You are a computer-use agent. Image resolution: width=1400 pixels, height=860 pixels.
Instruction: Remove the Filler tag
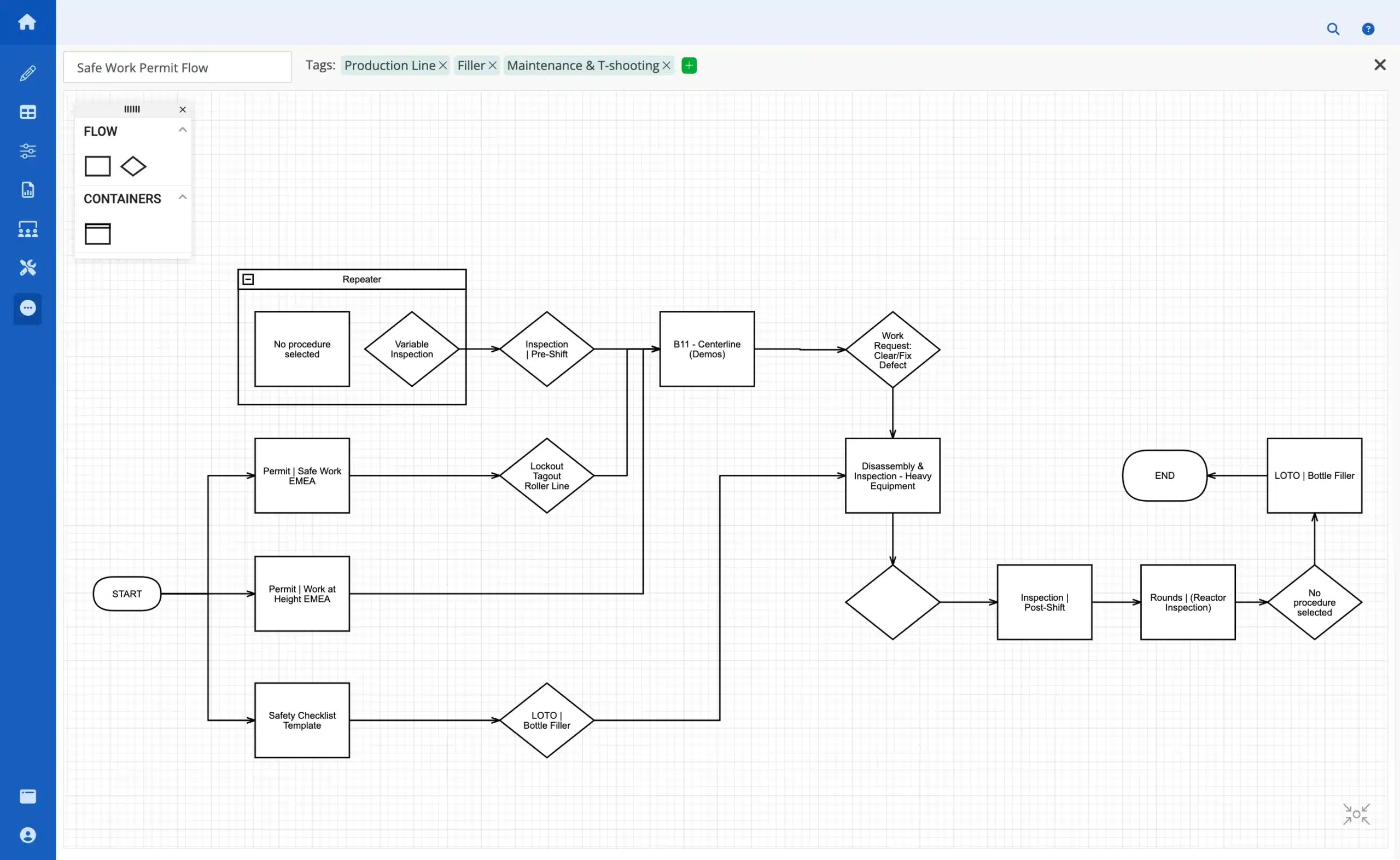492,66
